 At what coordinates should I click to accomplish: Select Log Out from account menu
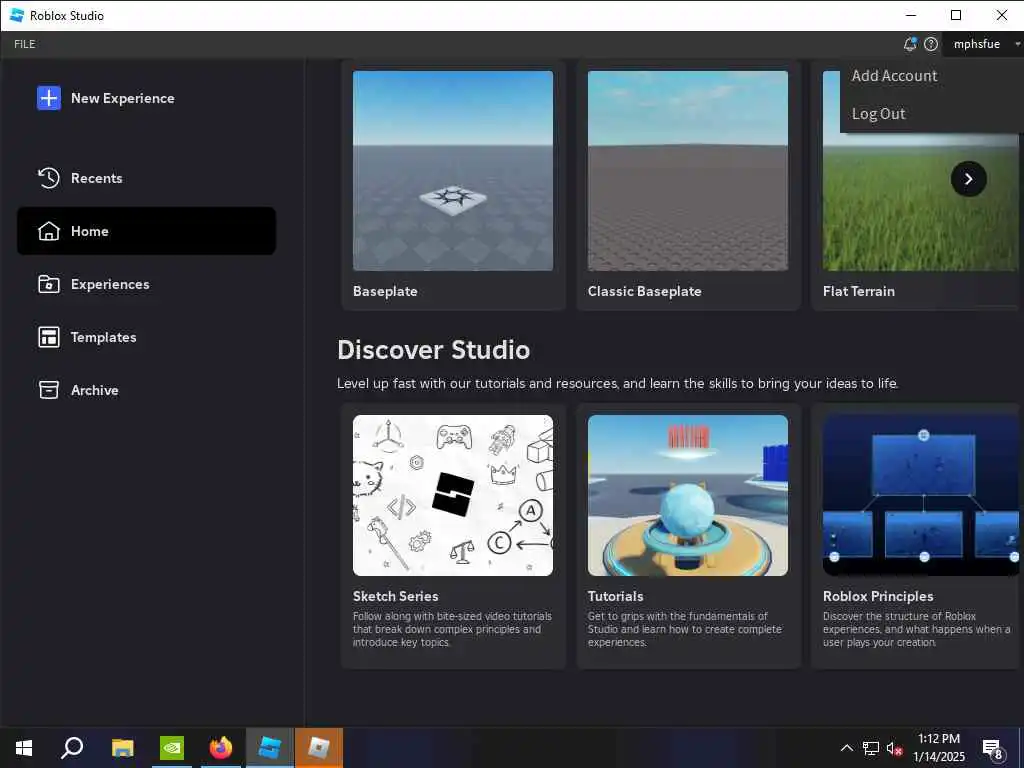point(878,114)
